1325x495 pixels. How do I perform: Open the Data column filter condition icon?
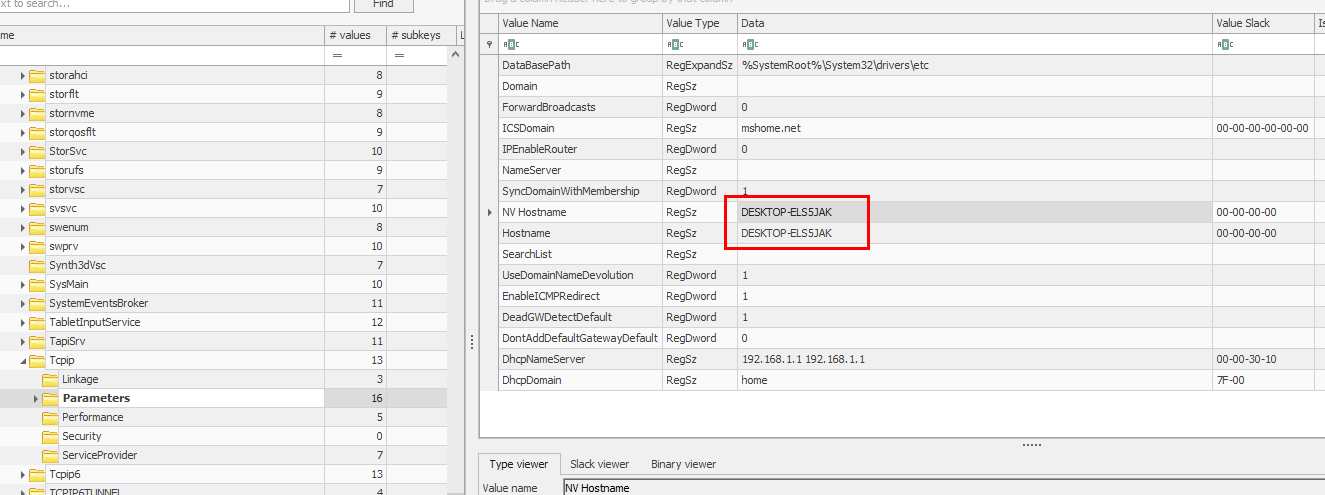pos(749,44)
